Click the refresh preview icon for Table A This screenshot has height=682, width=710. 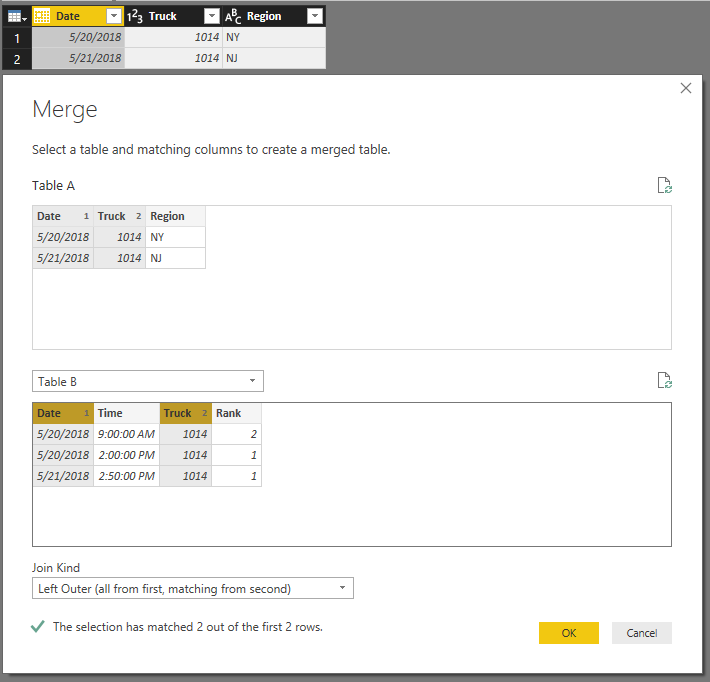664,185
